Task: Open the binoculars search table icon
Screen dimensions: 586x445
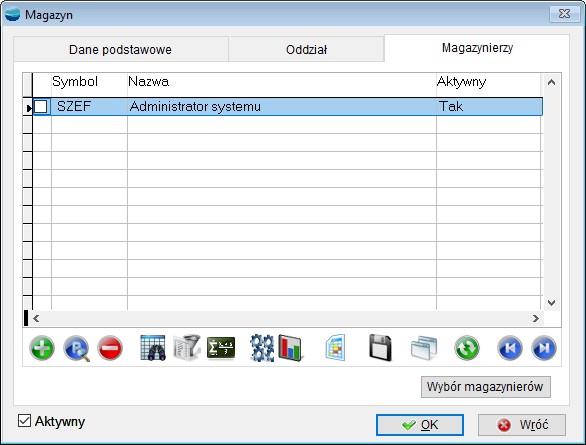Action: (x=153, y=348)
